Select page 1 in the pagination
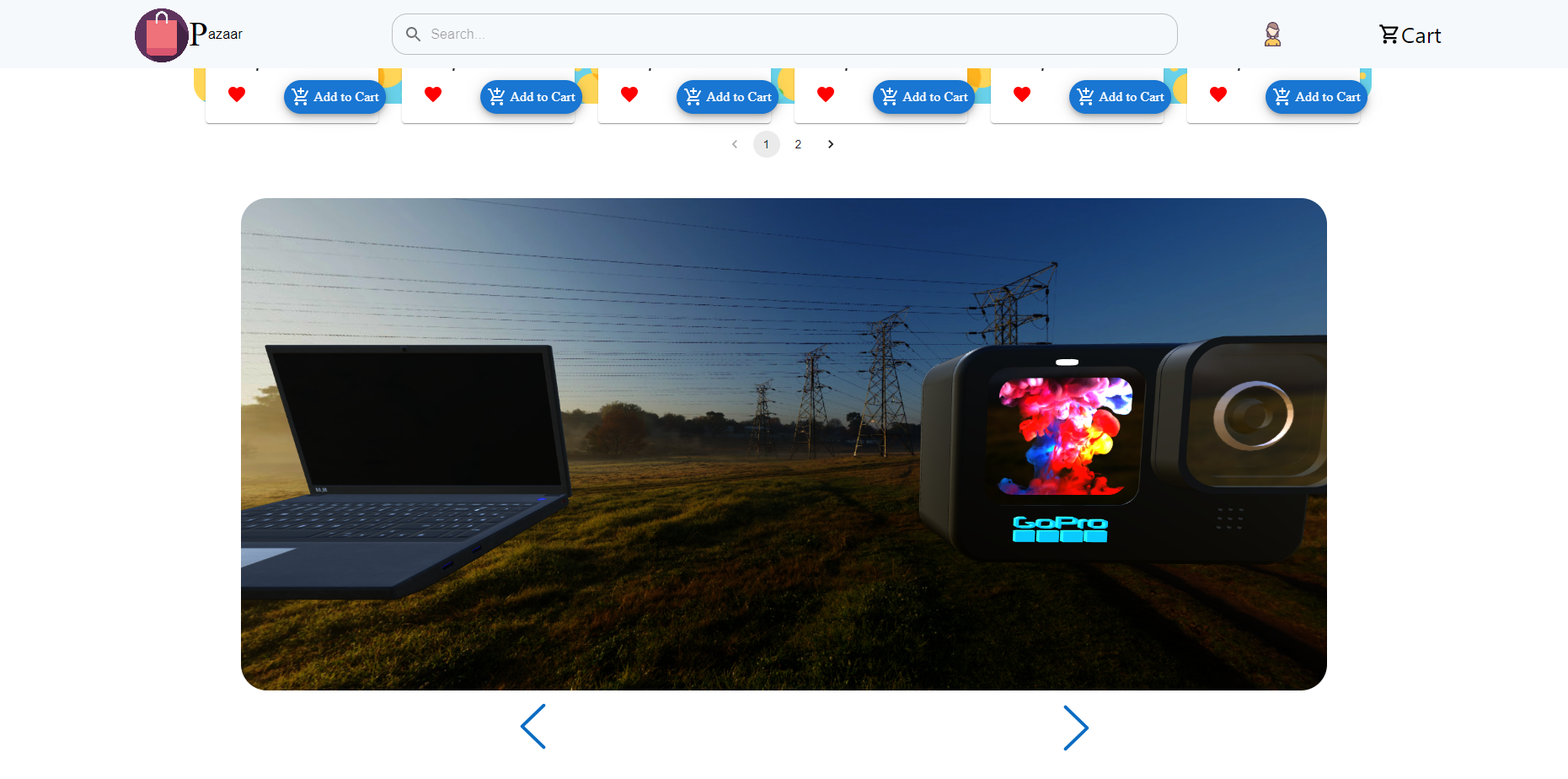Screen dimensions: 1568x779 click(766, 144)
